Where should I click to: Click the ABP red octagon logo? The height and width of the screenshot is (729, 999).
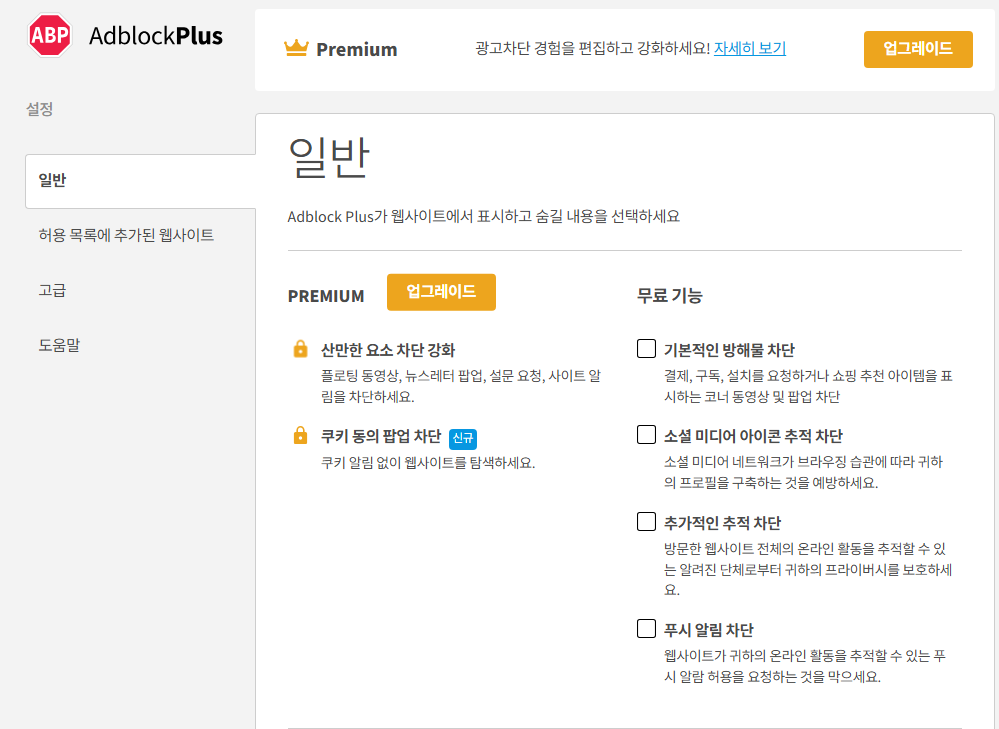coord(50,35)
